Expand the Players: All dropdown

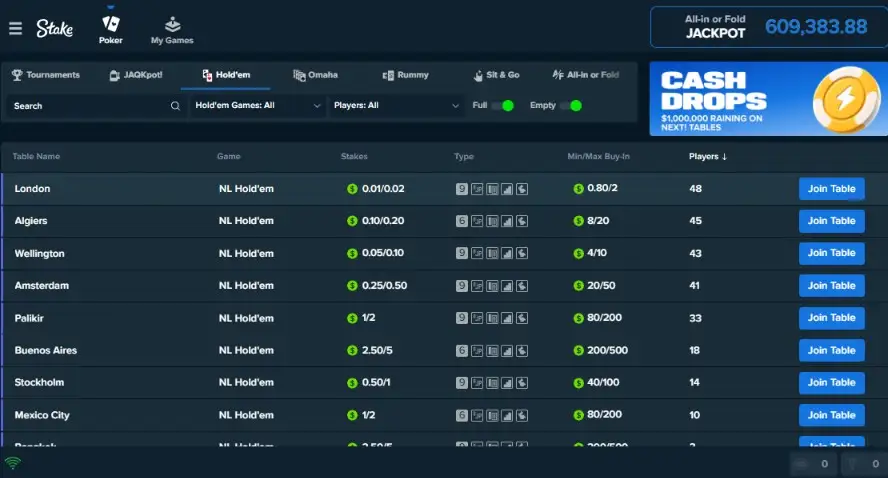click(395, 106)
